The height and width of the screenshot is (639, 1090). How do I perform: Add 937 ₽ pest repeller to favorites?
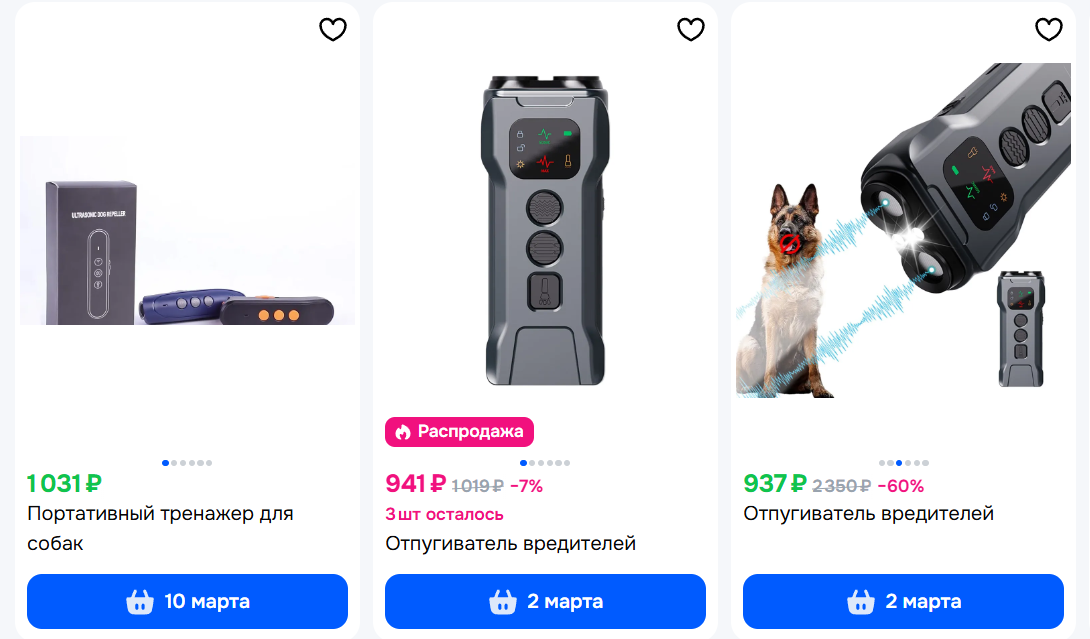[x=1048, y=29]
